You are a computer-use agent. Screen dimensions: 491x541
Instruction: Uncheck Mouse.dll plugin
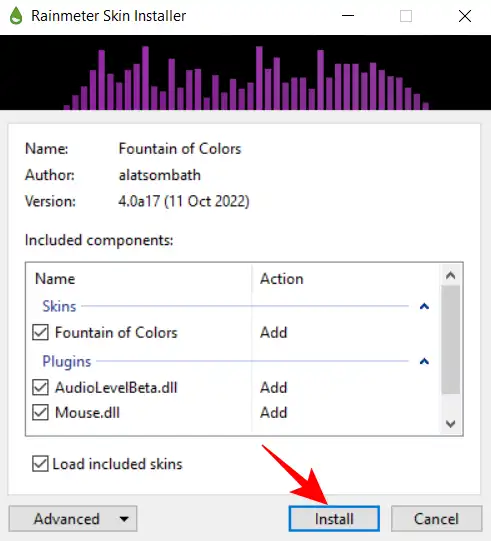[40, 413]
